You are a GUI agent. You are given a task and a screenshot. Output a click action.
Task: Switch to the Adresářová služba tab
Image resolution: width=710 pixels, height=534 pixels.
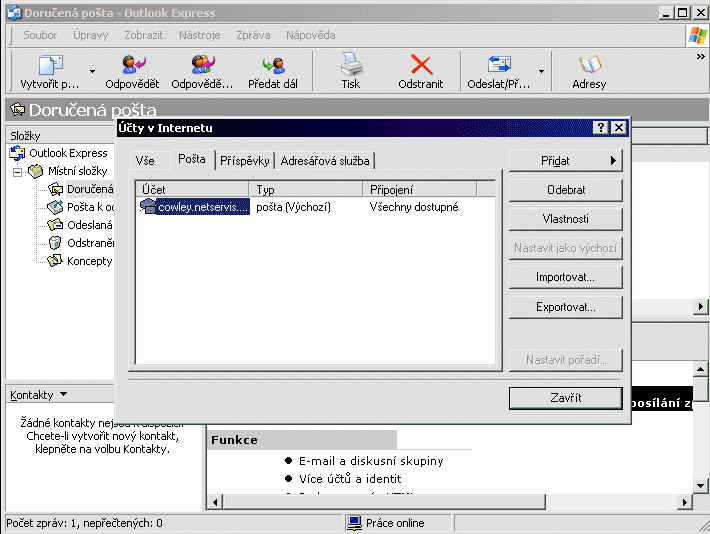click(x=325, y=161)
